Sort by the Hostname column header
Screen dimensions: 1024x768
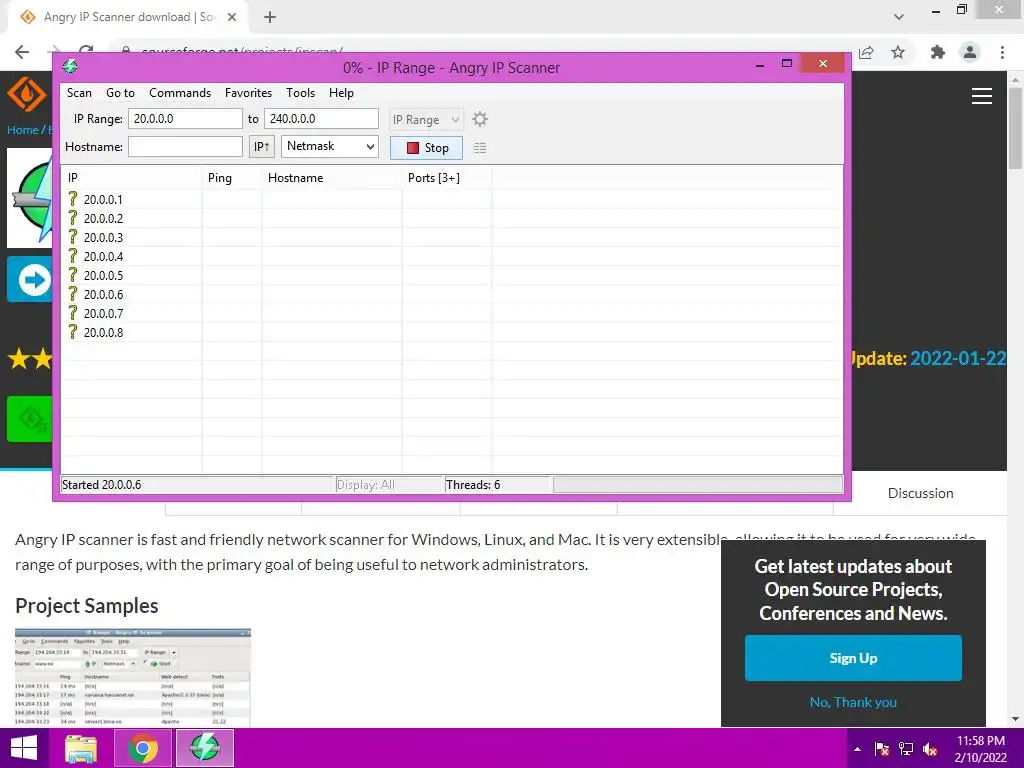(332, 178)
